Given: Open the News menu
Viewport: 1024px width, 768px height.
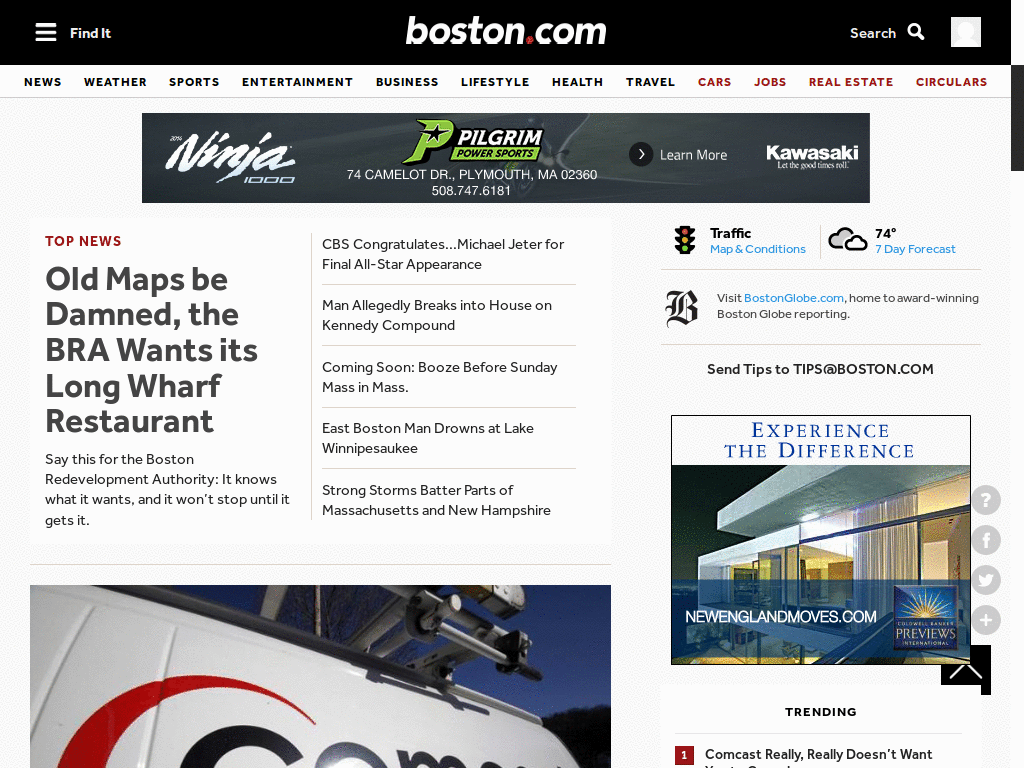Looking at the screenshot, I should (x=42, y=82).
